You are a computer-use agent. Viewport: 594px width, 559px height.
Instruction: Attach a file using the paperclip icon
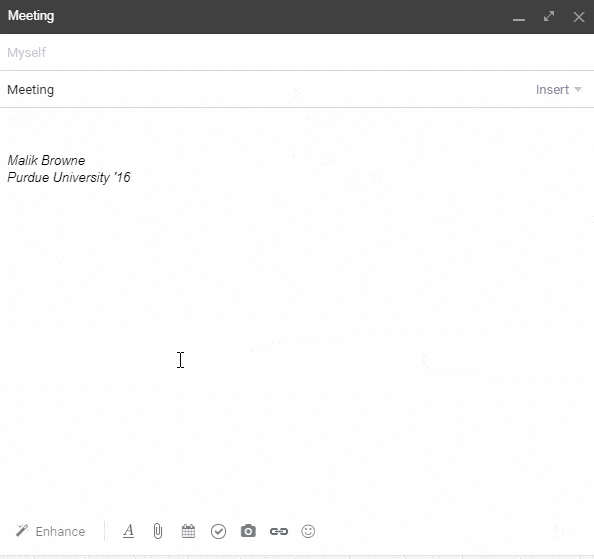158,531
